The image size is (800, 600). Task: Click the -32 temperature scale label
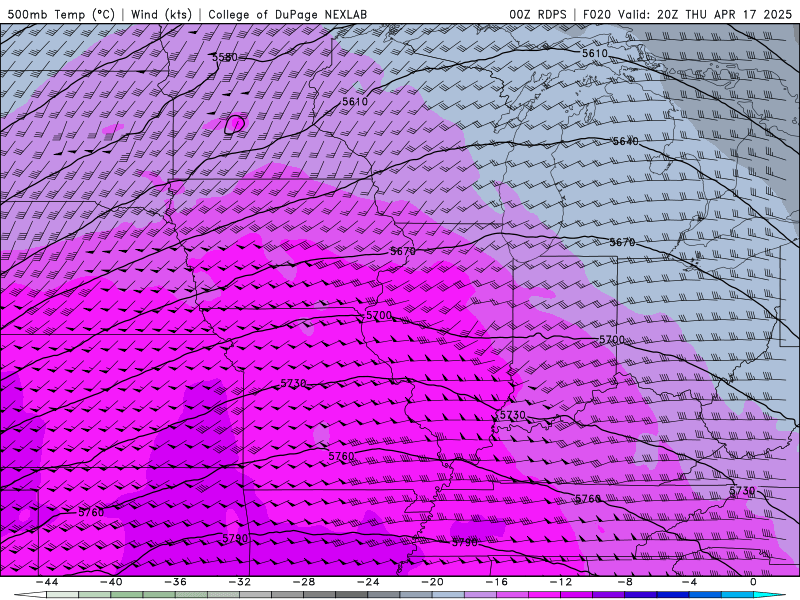(240, 582)
